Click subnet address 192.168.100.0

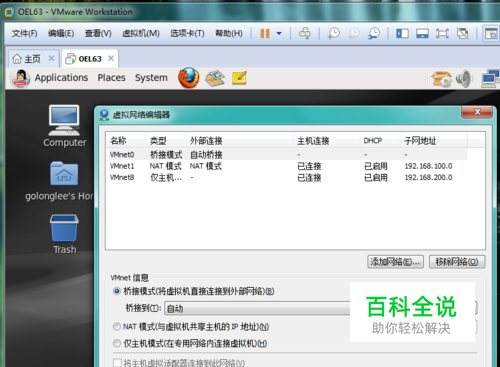(428, 166)
